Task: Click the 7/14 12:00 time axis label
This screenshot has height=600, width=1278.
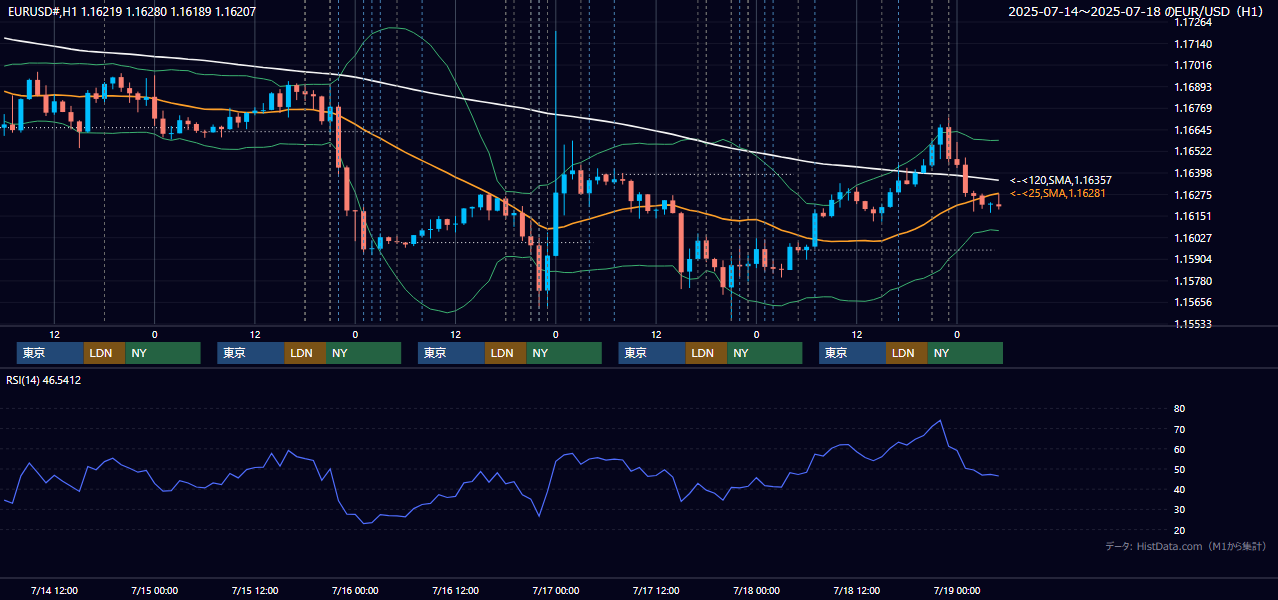Action: click(54, 590)
